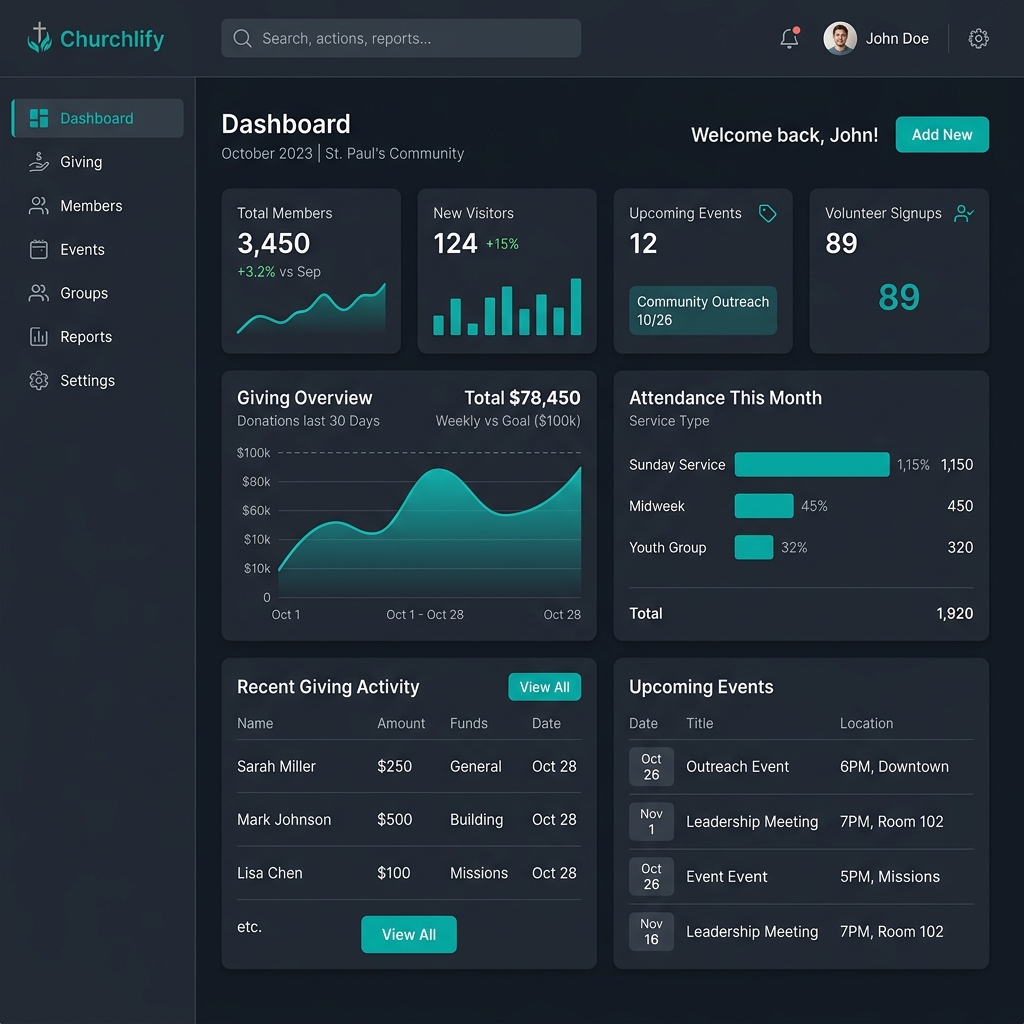Click the Outreach Event title
The height and width of the screenshot is (1024, 1024).
pyautogui.click(x=737, y=767)
